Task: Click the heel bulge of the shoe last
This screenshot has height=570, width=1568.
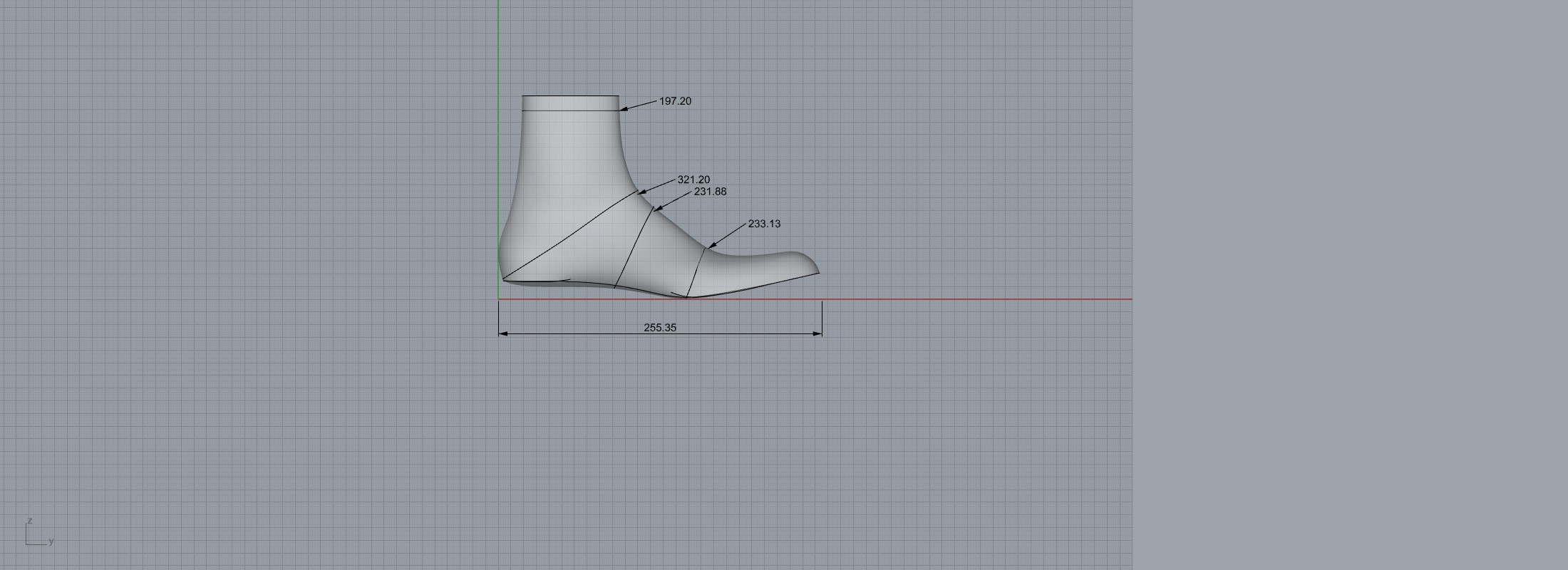Action: (503, 249)
